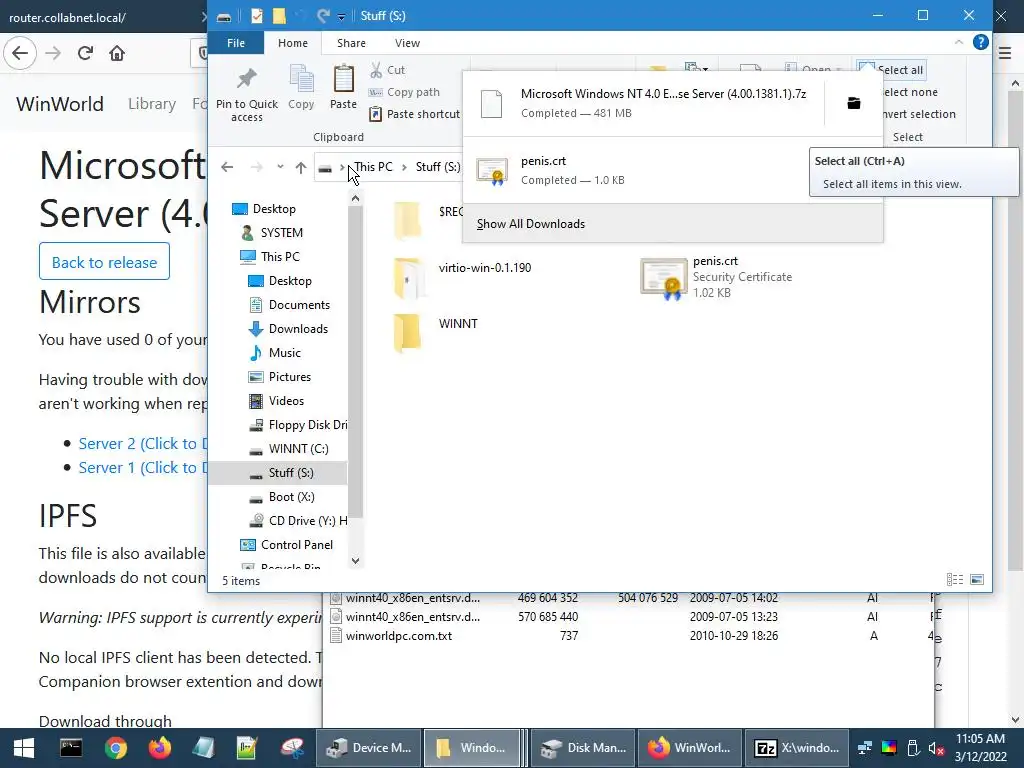Select winworldpc.com.txt in the 7-Zip window
The height and width of the screenshot is (768, 1024).
[x=398, y=635]
